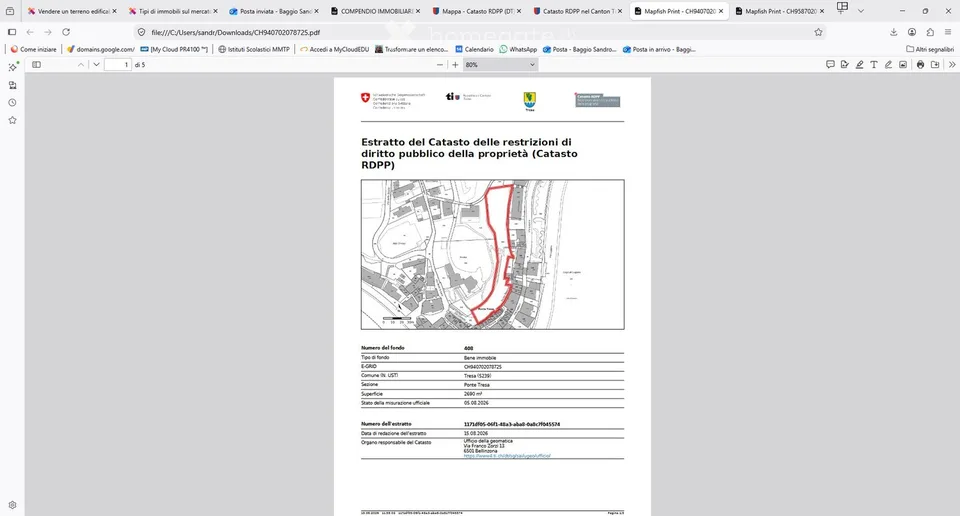The image size is (960, 516).
Task: Zoom in the PDF with plus
Action: point(455,64)
